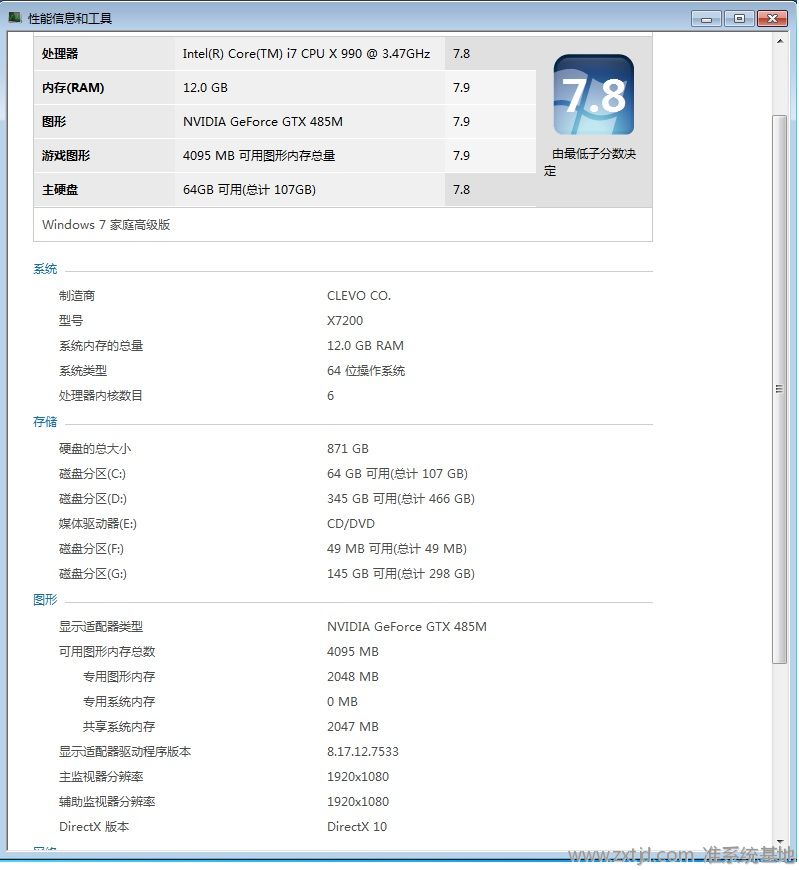Close the 性能信息和工具 window
This screenshot has height=870, width=799.
click(772, 18)
